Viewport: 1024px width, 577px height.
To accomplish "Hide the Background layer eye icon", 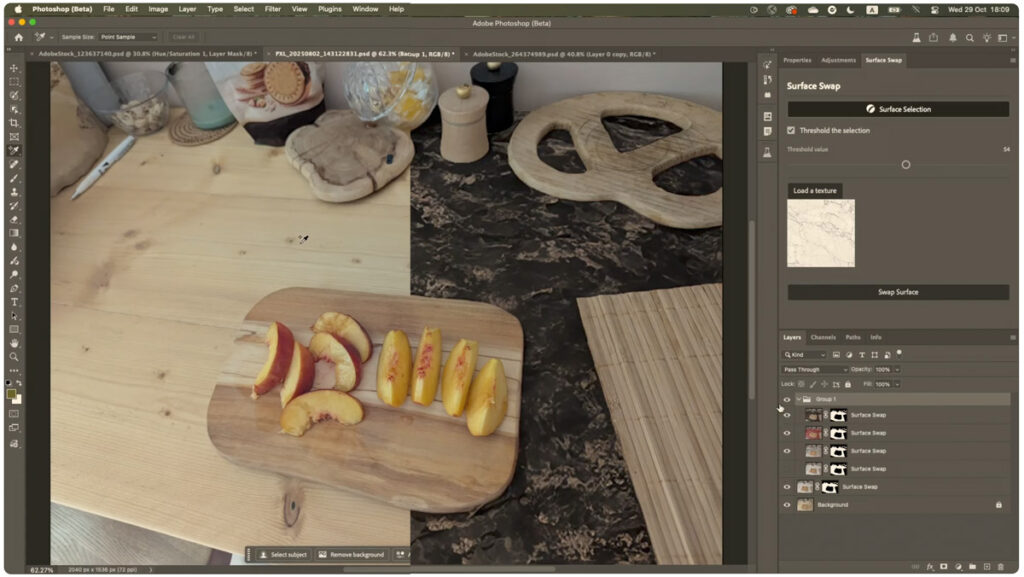I will (x=787, y=505).
